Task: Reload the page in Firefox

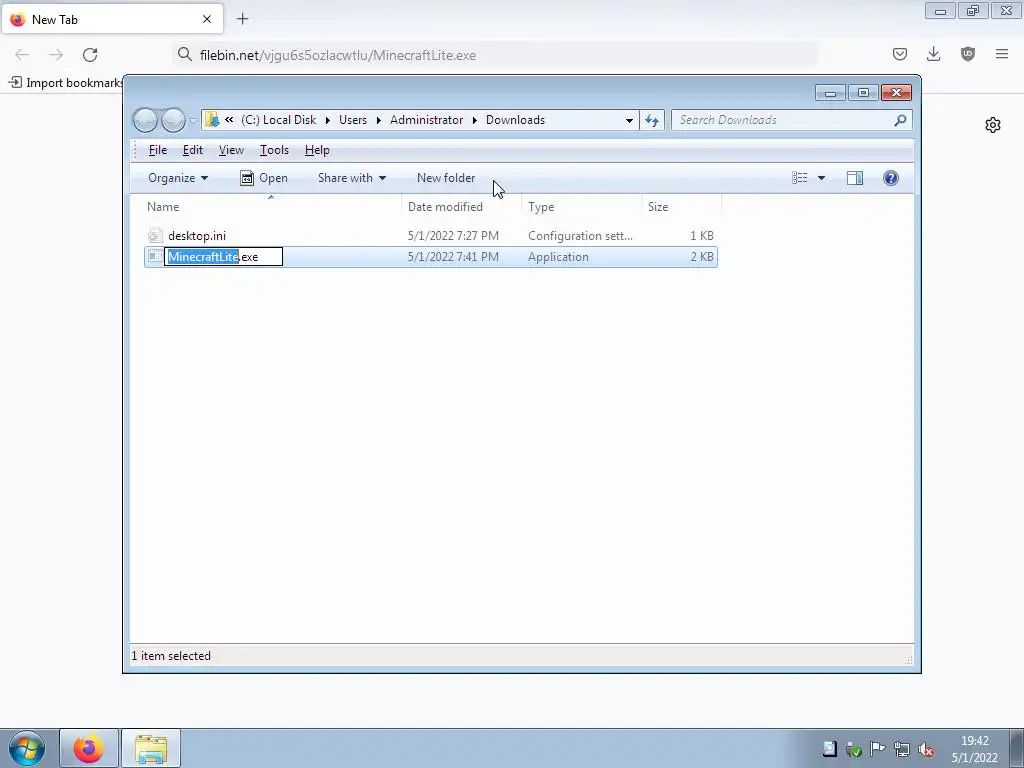Action: point(90,55)
